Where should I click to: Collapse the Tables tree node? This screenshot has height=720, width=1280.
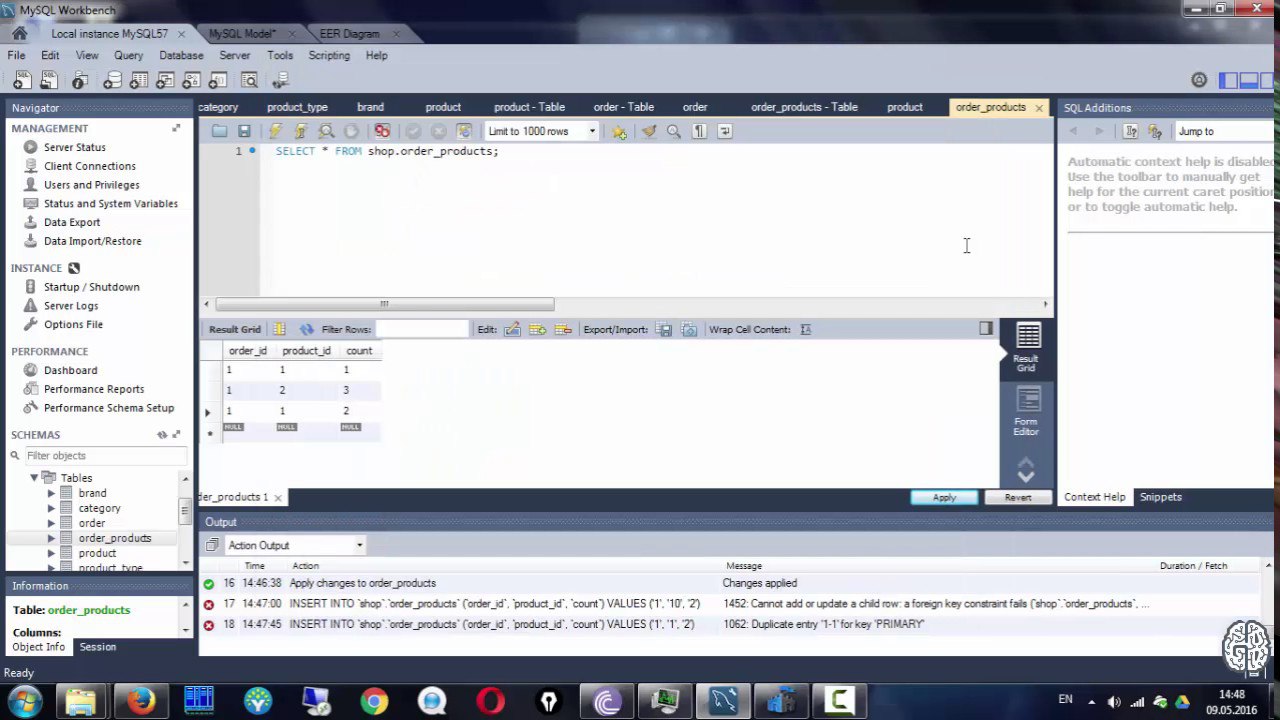(x=34, y=478)
